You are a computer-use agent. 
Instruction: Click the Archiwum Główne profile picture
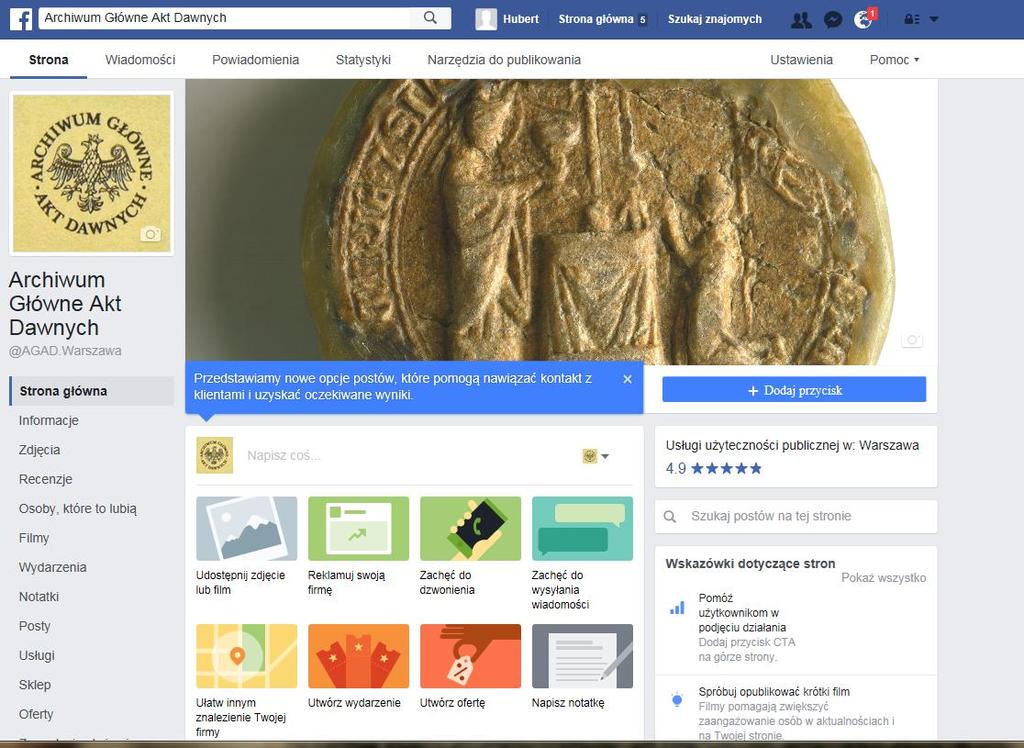(x=91, y=173)
